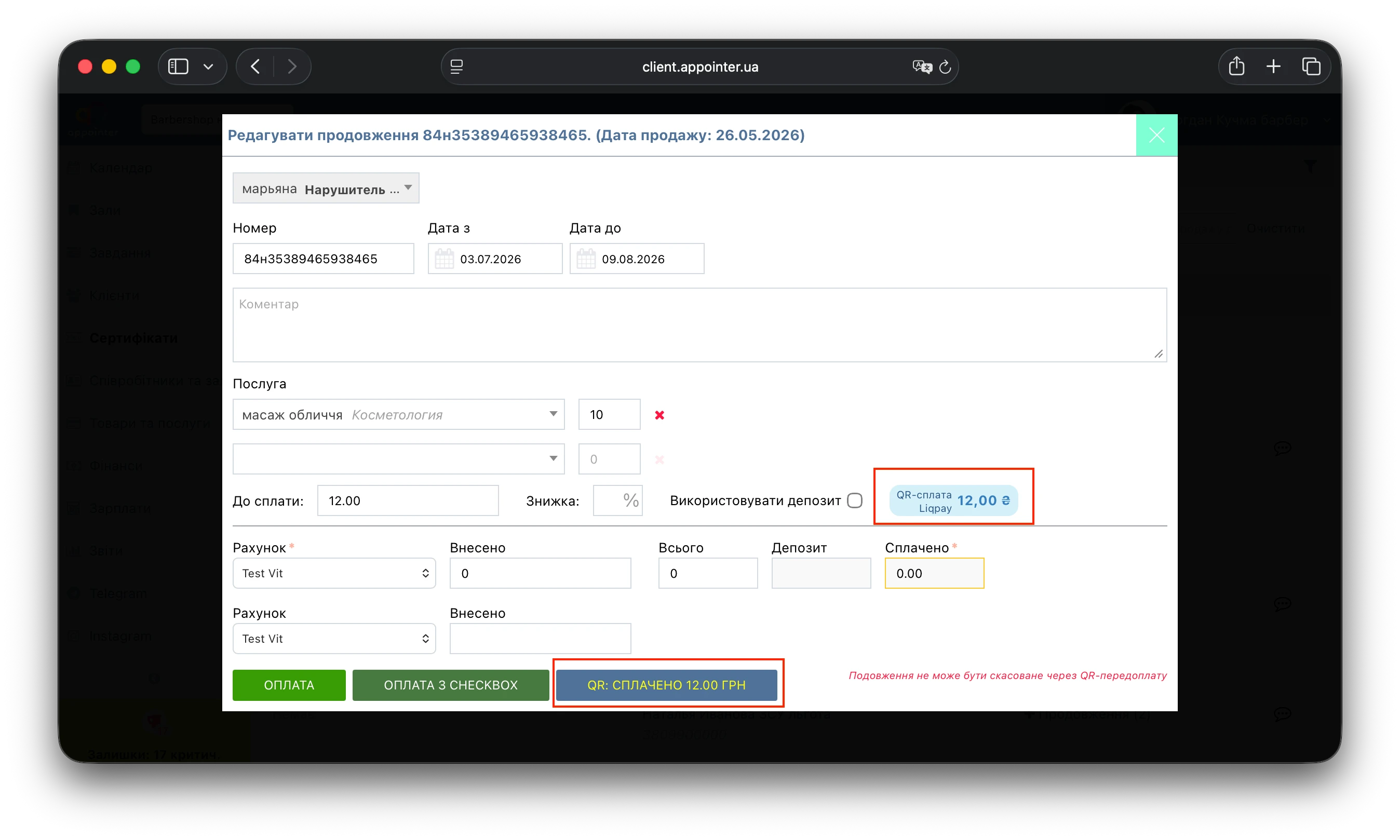Close the edit extension dialog
The height and width of the screenshot is (840, 1400).
[x=1156, y=134]
